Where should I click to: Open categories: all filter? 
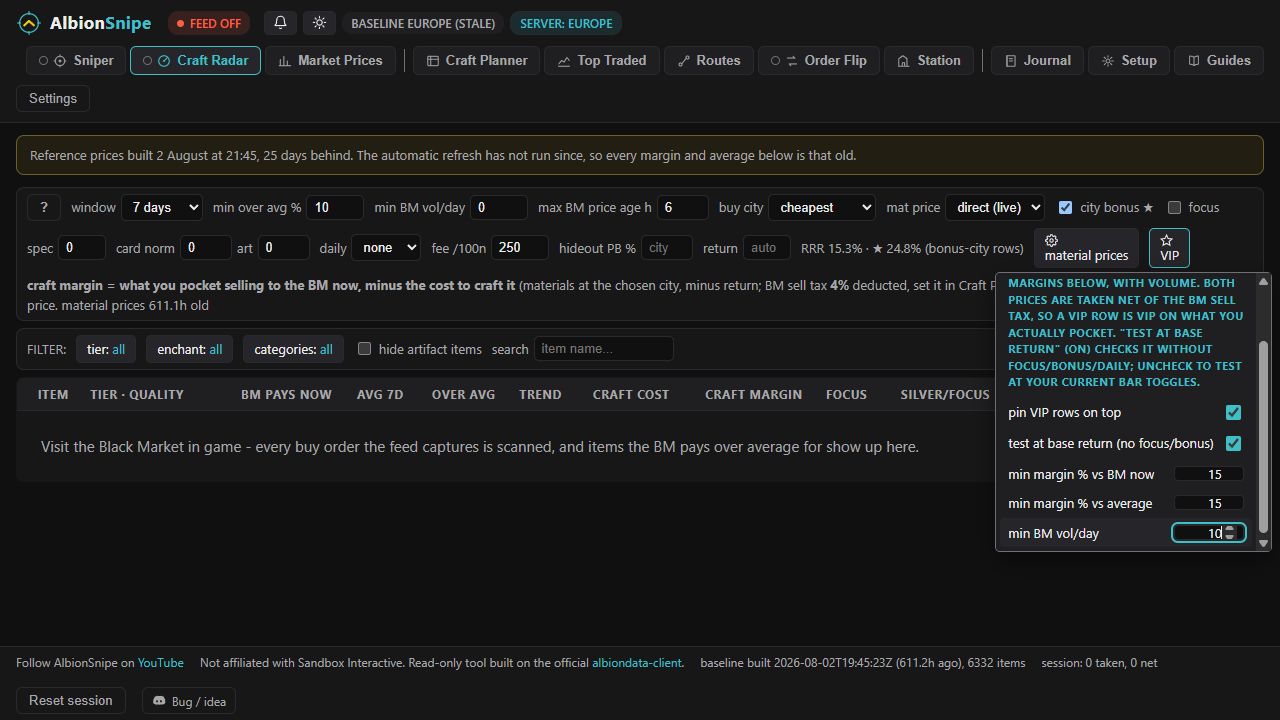(293, 349)
